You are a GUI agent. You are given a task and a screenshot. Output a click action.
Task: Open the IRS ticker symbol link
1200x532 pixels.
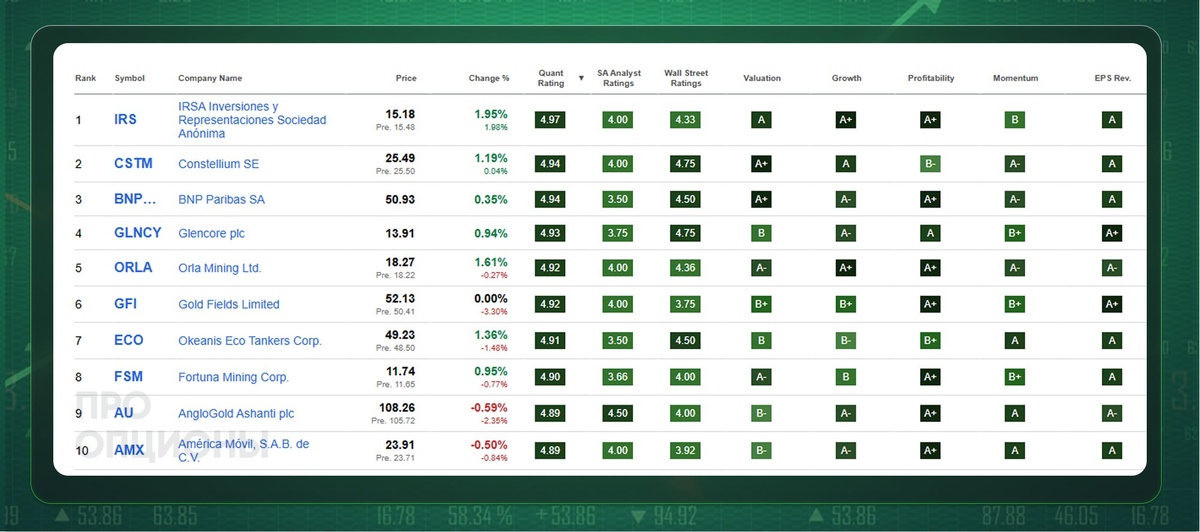pos(126,119)
